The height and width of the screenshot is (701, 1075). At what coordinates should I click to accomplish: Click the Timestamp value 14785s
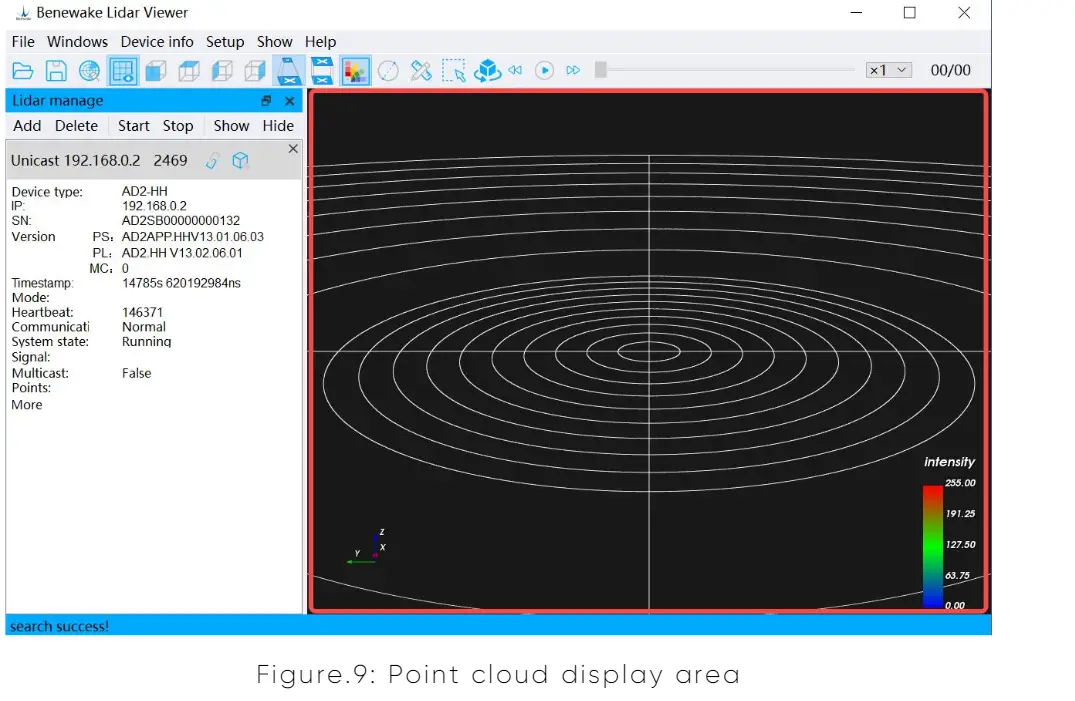click(182, 283)
